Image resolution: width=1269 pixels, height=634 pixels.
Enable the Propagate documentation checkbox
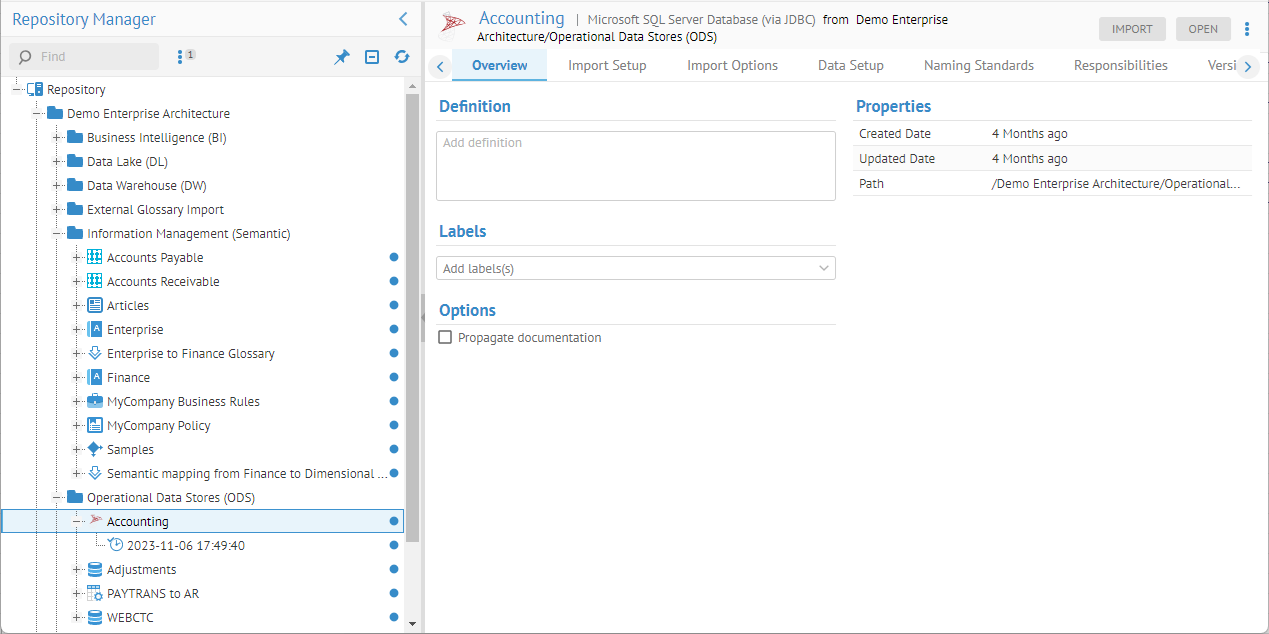click(x=446, y=338)
